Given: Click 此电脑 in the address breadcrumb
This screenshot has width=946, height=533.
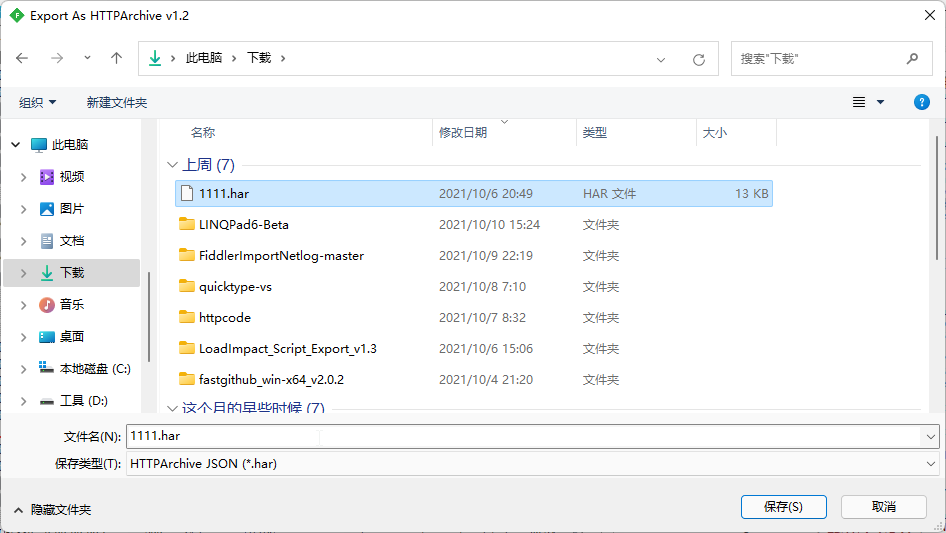Looking at the screenshot, I should pos(204,58).
